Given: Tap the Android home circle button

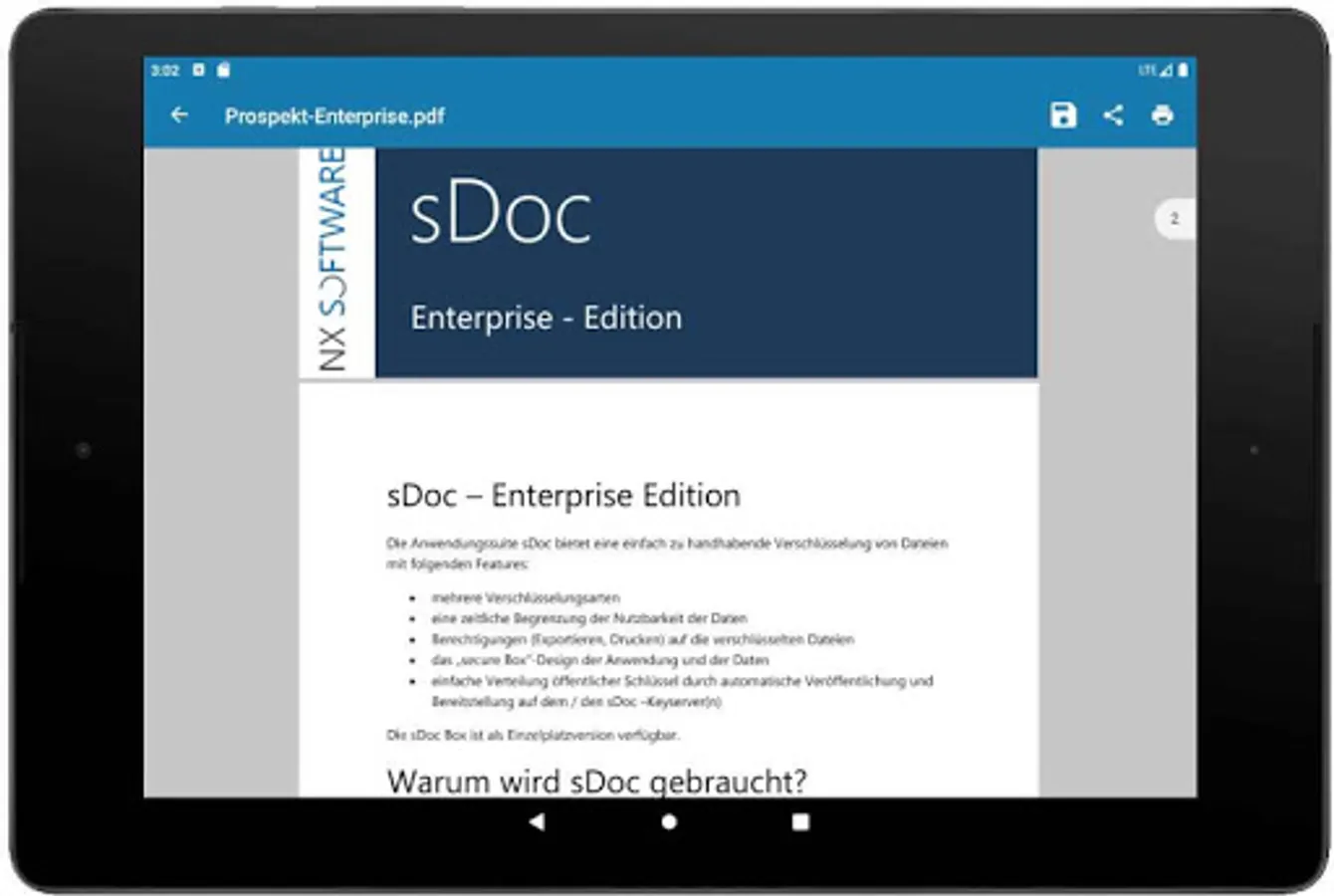Looking at the screenshot, I should pos(669,821).
